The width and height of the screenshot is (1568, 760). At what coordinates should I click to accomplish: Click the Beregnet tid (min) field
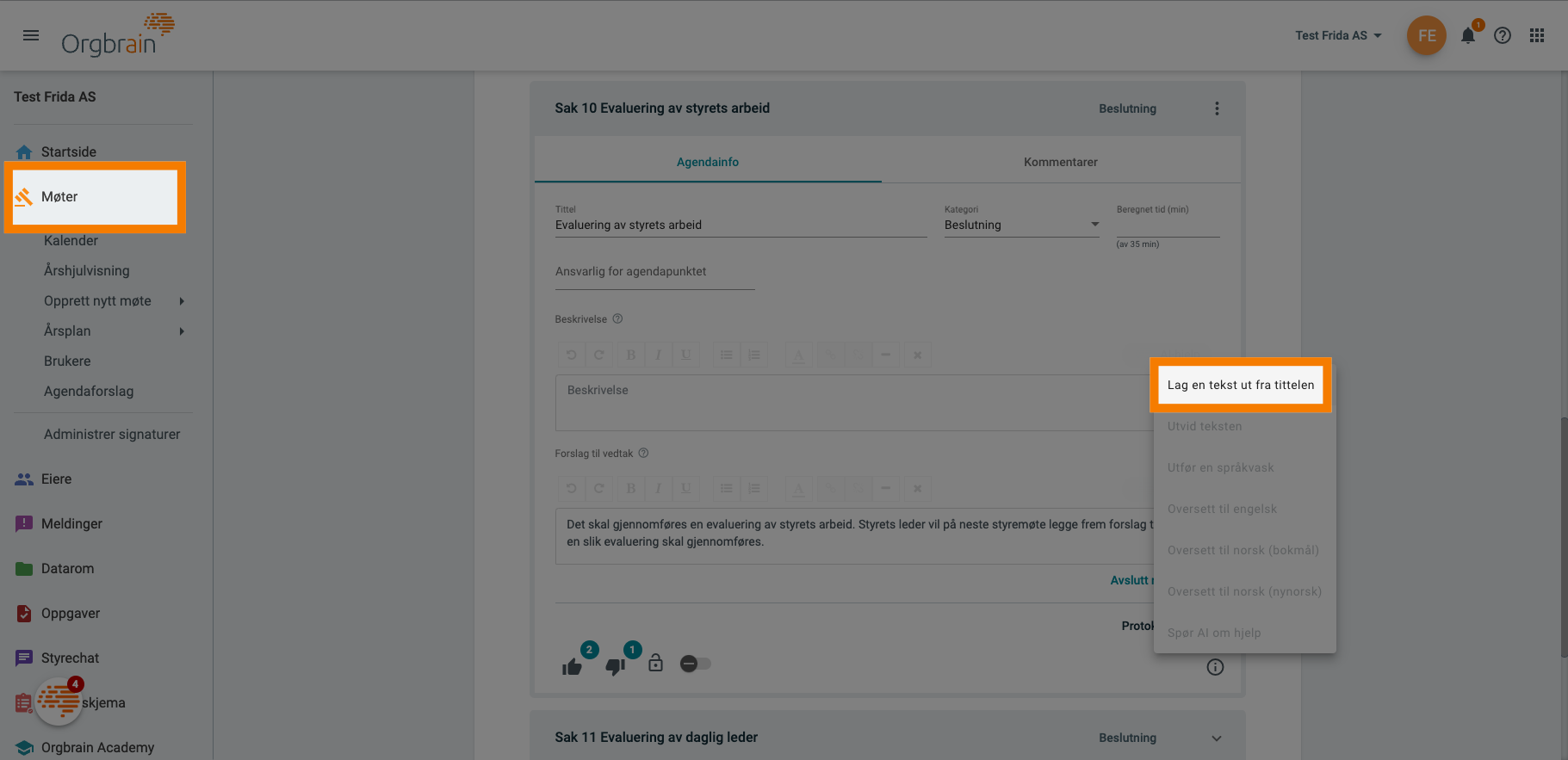(x=1168, y=225)
